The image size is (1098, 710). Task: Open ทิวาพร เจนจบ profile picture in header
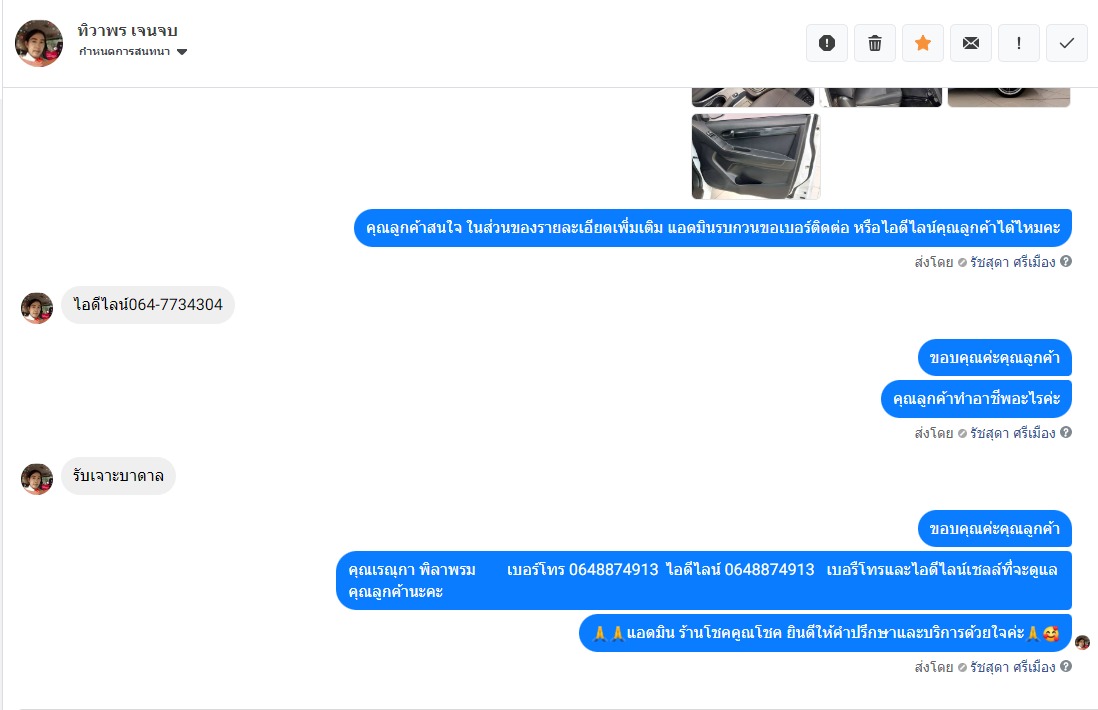[39, 43]
